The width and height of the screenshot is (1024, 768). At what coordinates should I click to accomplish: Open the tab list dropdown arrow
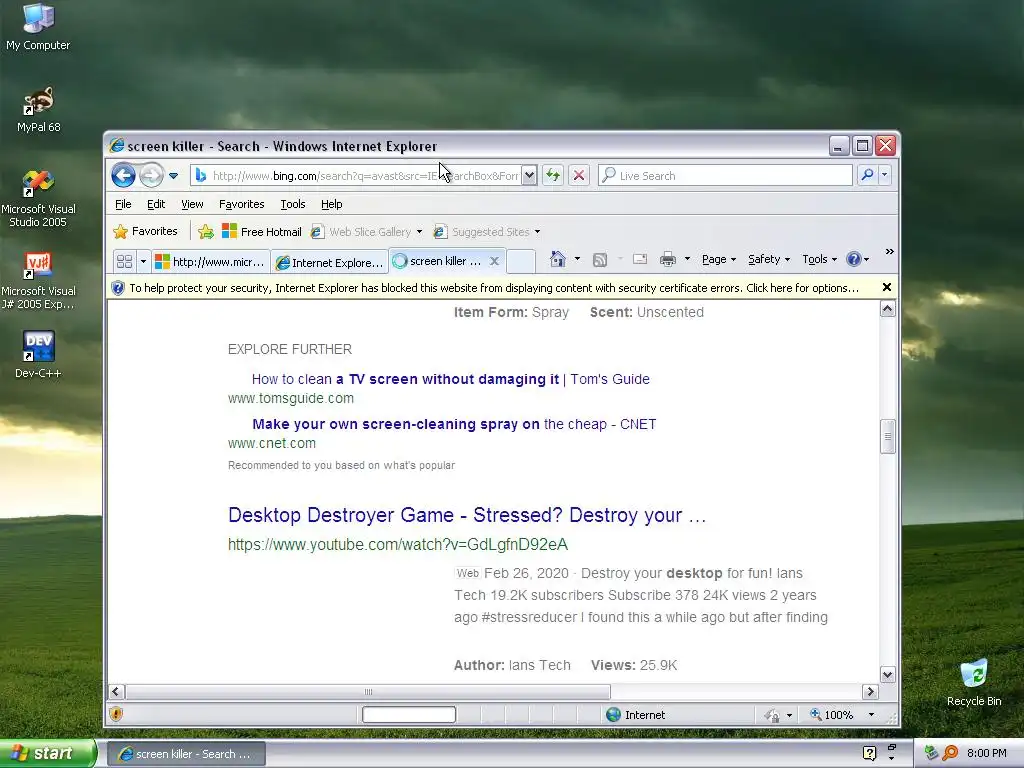(143, 261)
